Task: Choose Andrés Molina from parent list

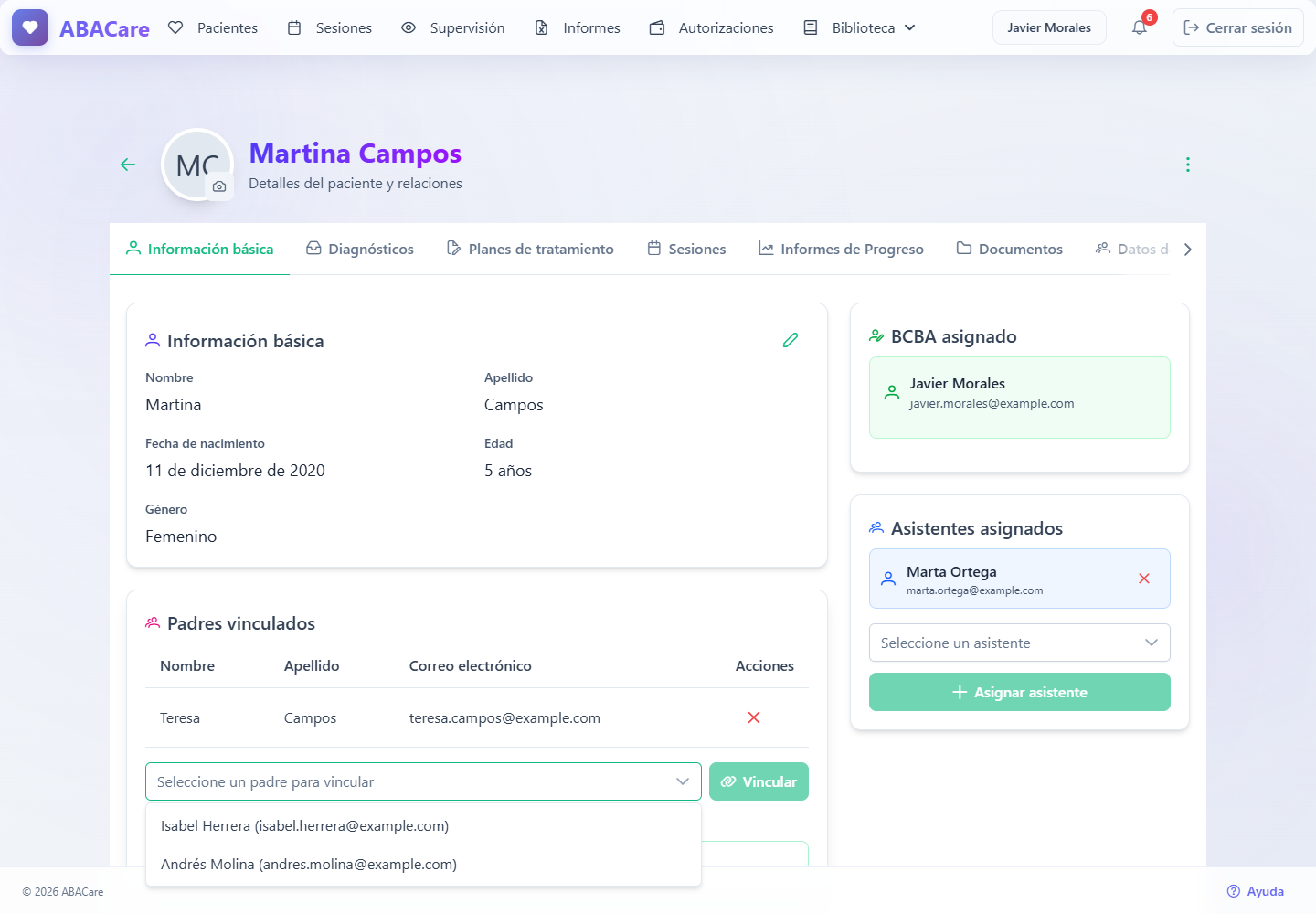Action: coord(423,864)
